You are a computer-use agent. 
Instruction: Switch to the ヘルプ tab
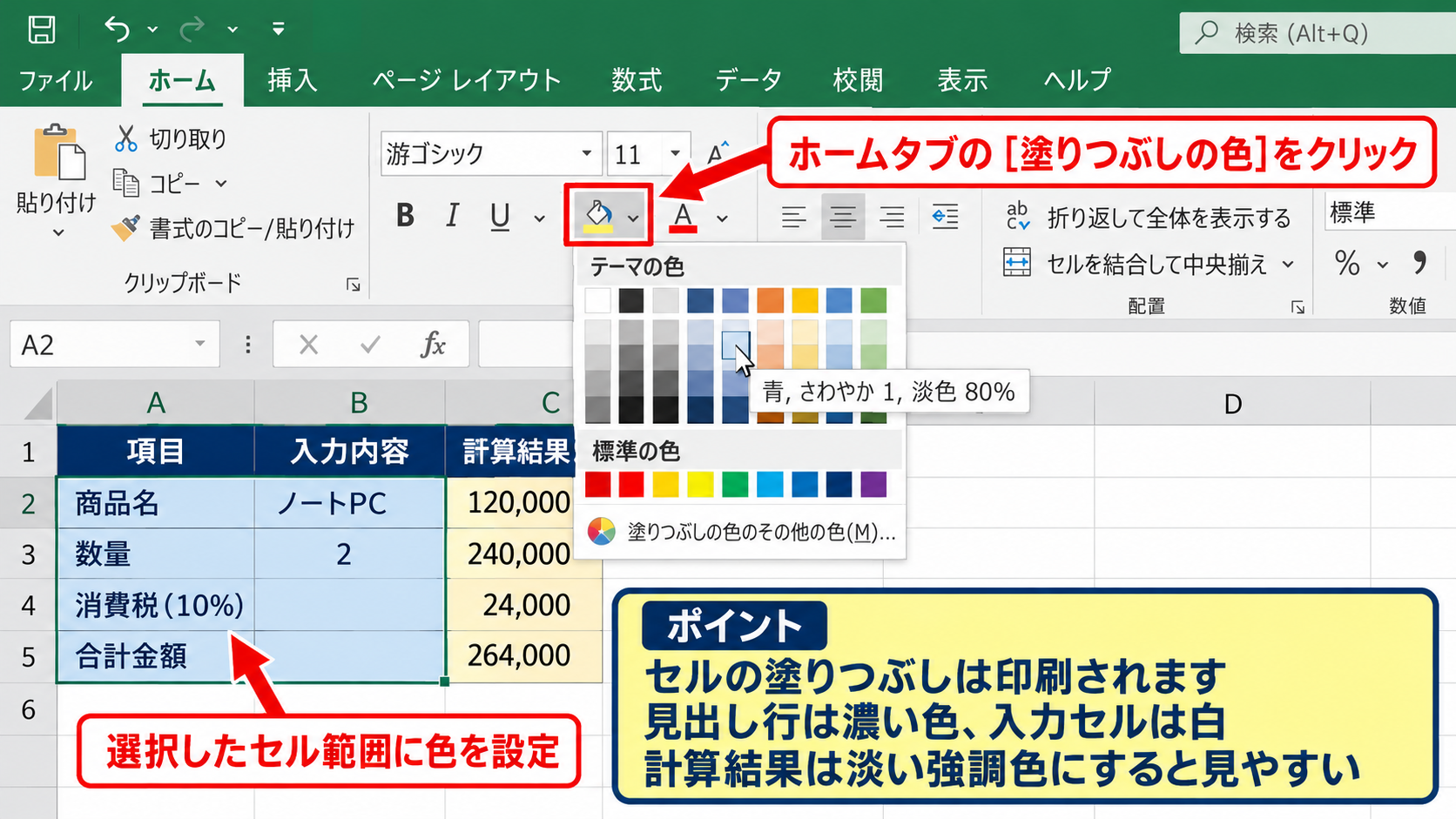(x=1077, y=80)
